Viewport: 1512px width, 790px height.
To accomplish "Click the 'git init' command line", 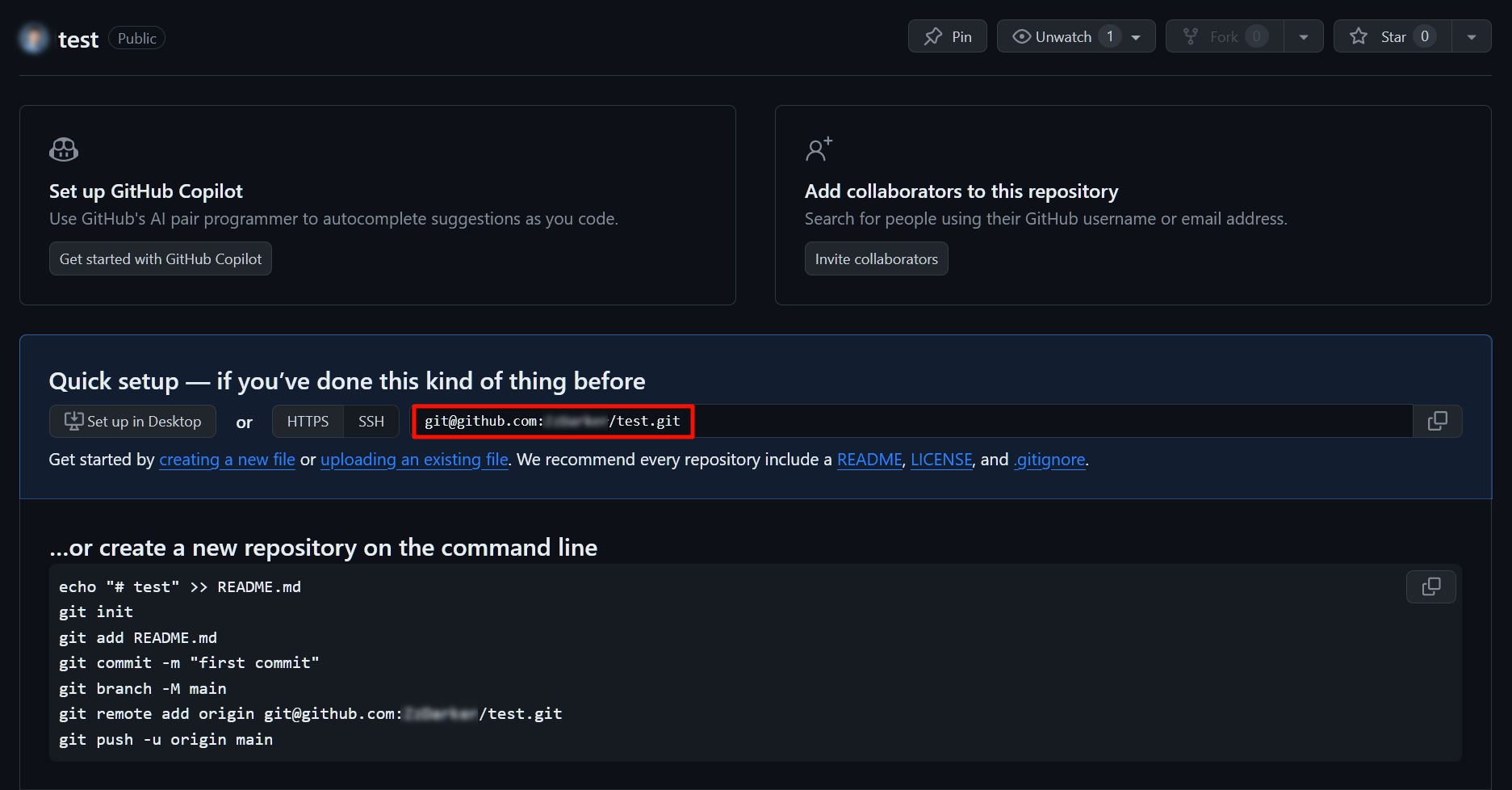I will (96, 611).
